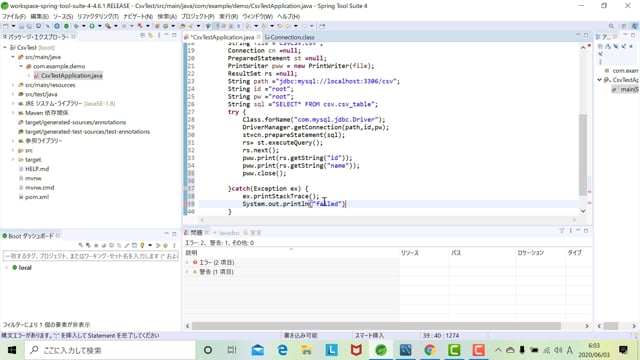Collapse the CsvTest project node
The image size is (640, 360).
coord(5,47)
